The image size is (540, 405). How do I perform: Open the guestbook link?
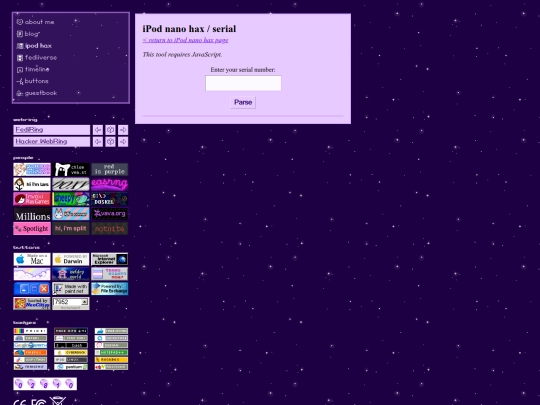click(x=37, y=93)
